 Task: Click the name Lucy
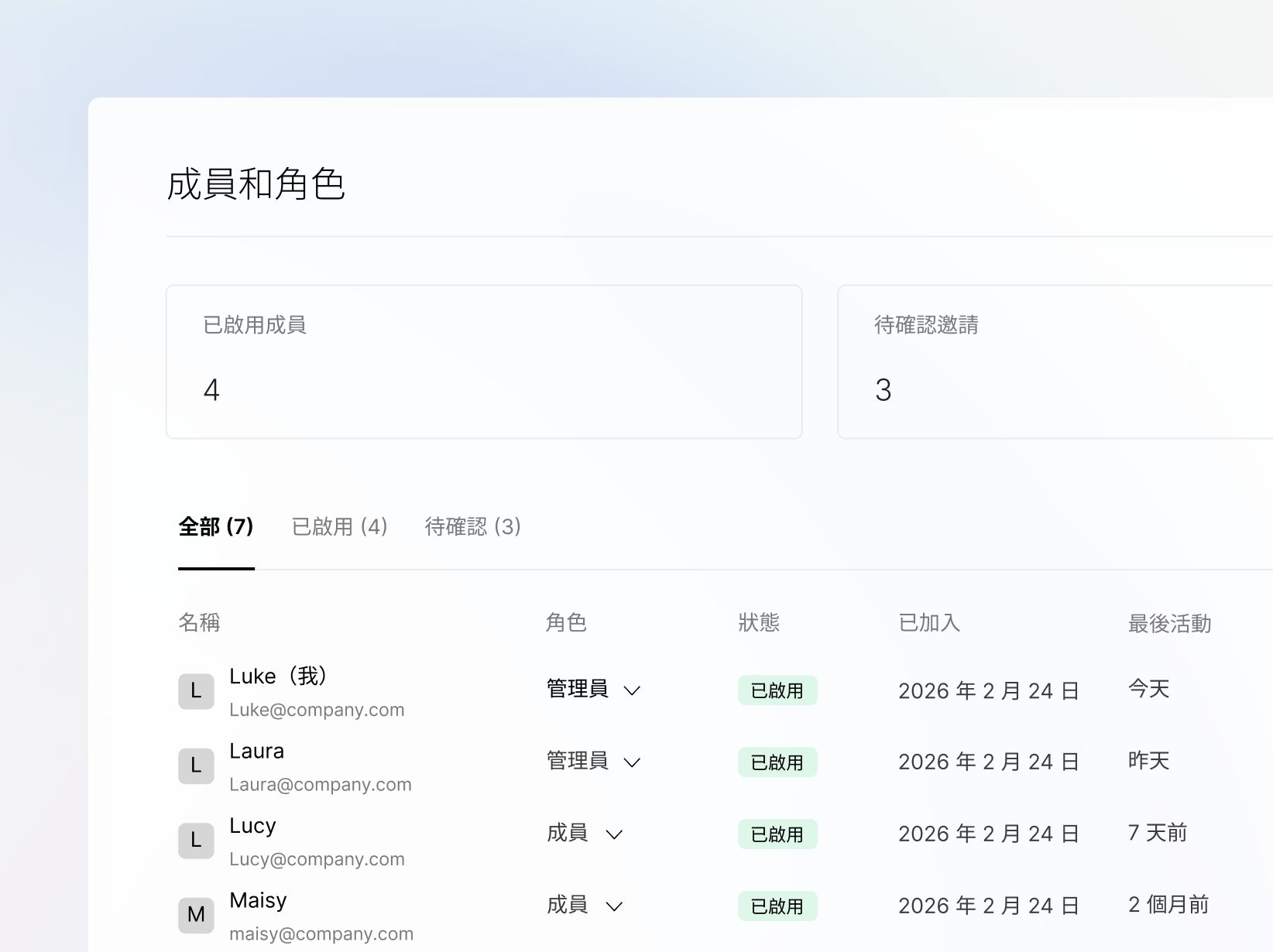(252, 826)
